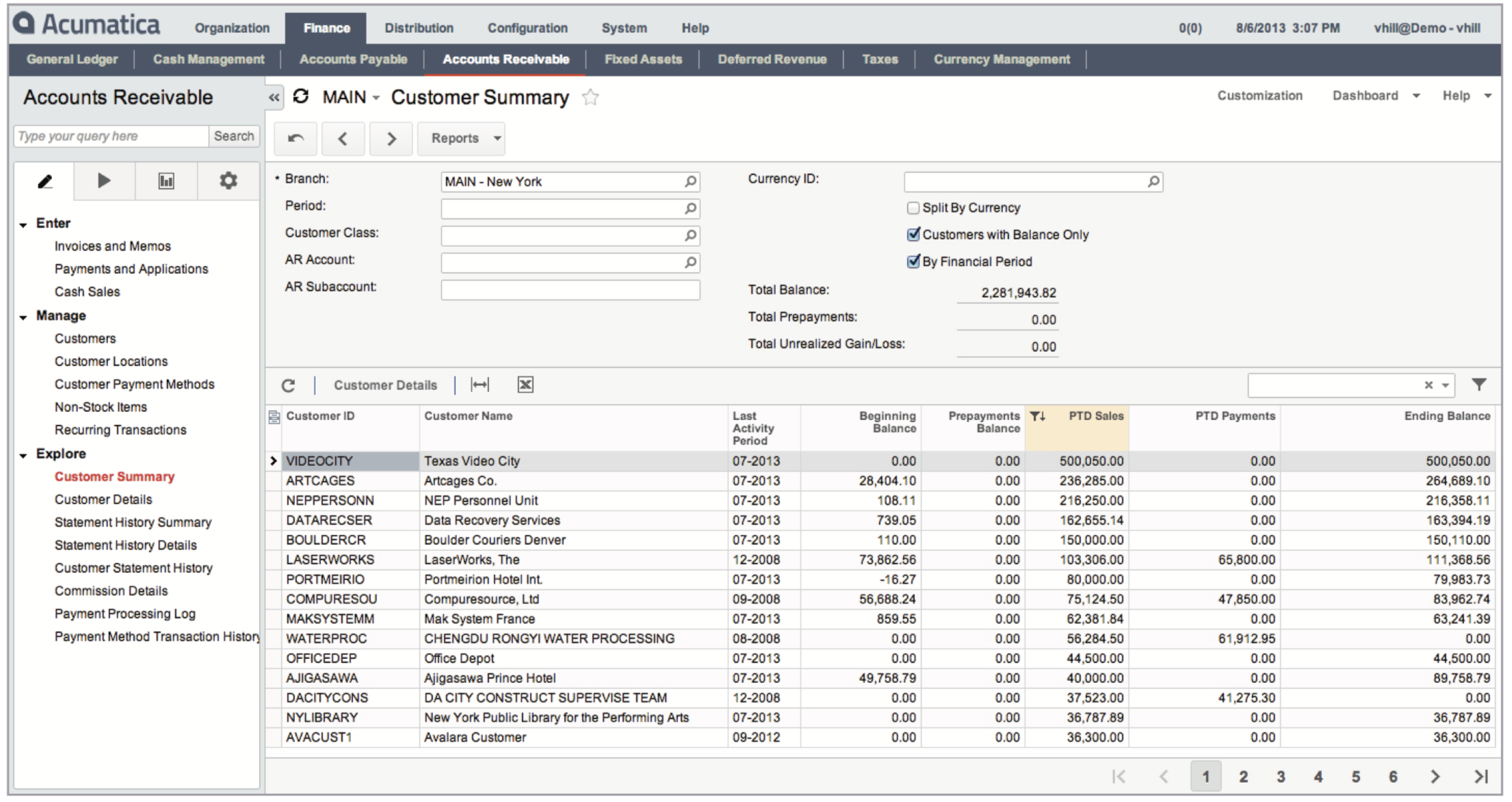Click the refresh icon next to MAIN
1512x802 pixels.
[x=301, y=97]
